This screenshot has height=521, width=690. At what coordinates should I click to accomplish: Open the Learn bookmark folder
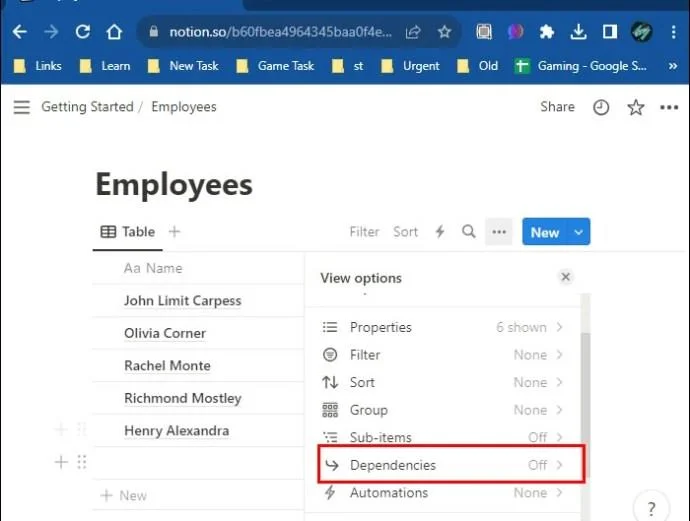click(x=105, y=66)
